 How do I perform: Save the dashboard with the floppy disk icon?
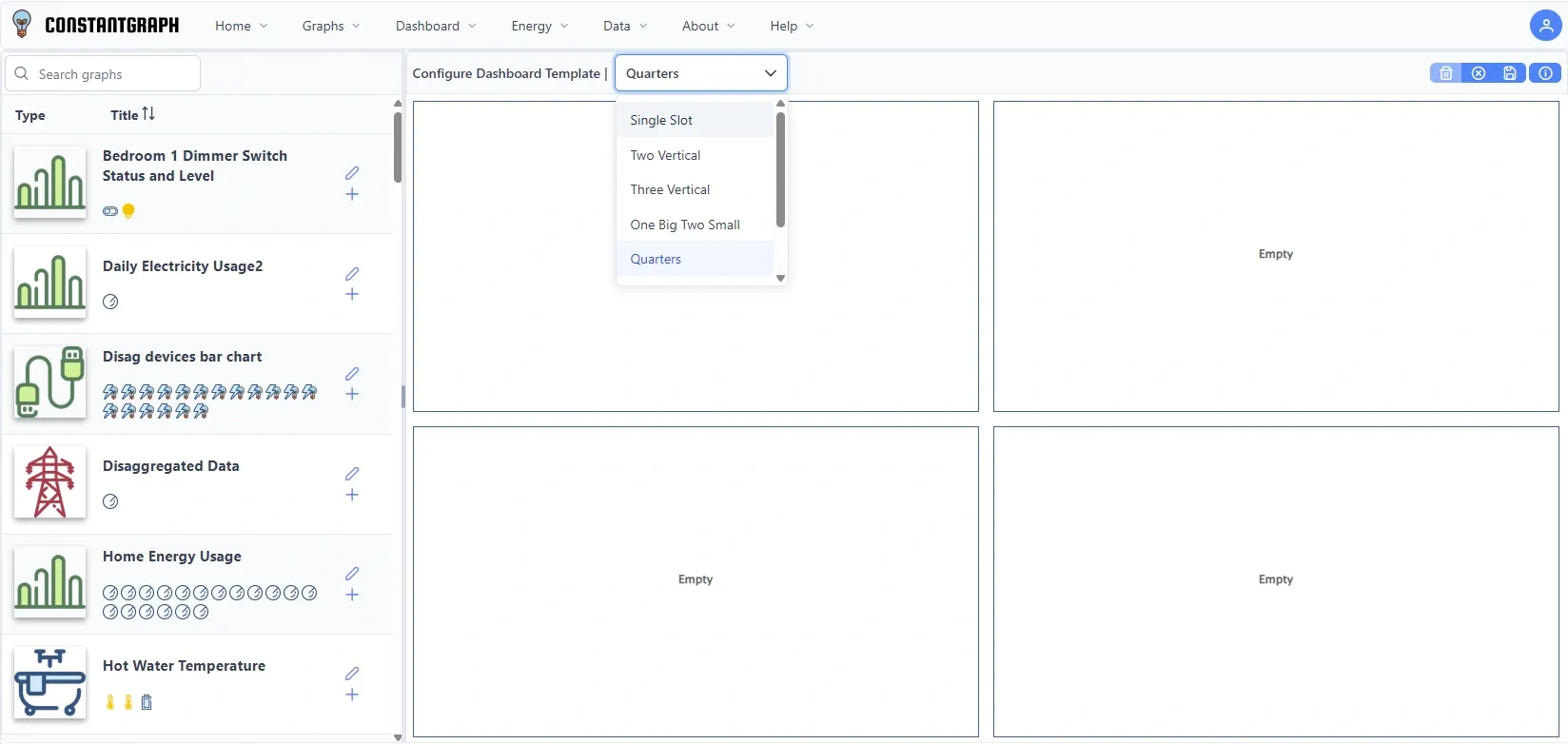coord(1510,73)
